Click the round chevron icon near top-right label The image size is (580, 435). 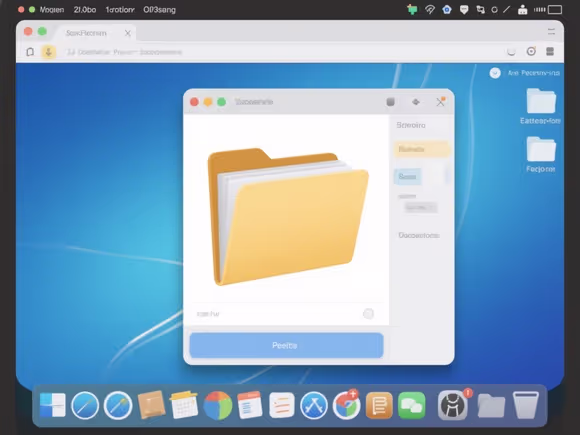tap(495, 73)
